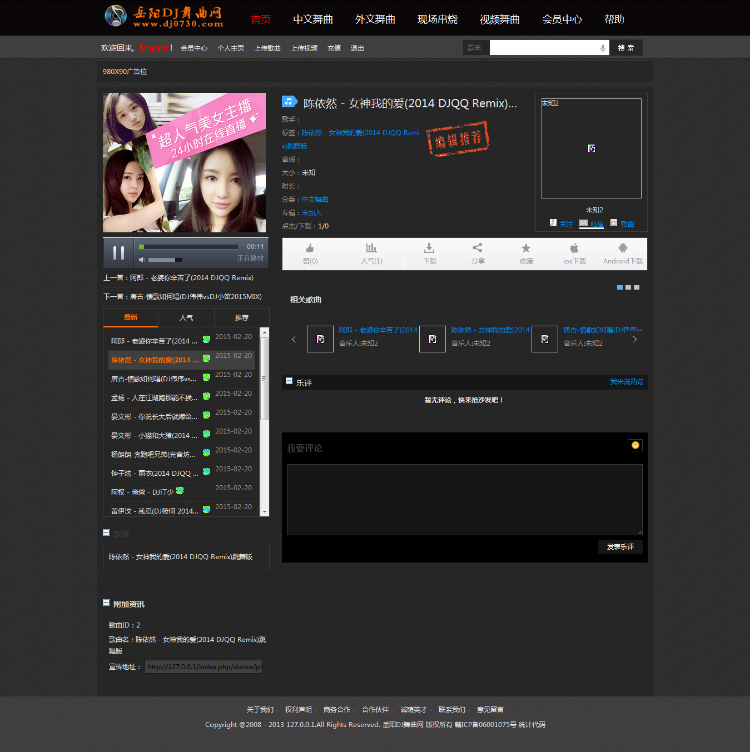Click 退出 logout link
This screenshot has height=752, width=750.
point(357,48)
